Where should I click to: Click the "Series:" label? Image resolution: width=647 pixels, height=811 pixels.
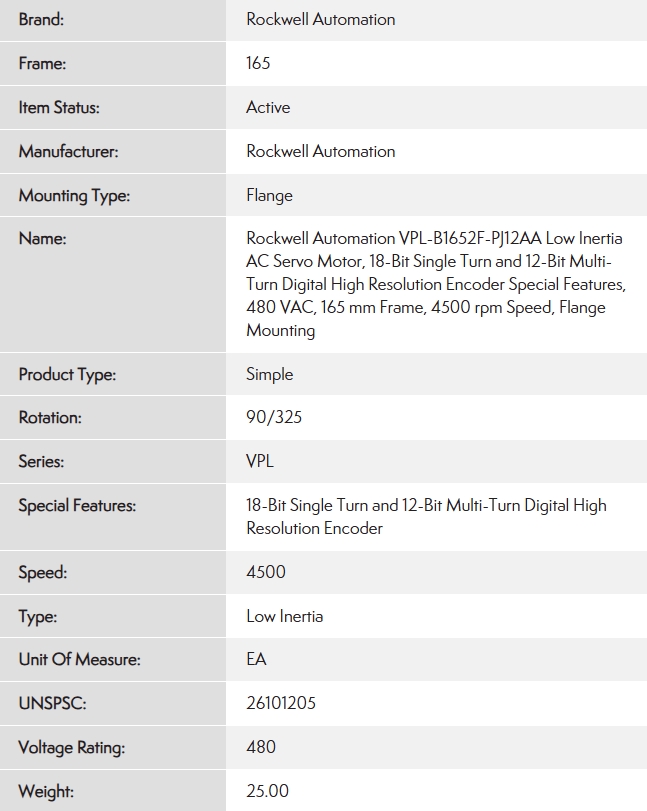click(x=41, y=461)
